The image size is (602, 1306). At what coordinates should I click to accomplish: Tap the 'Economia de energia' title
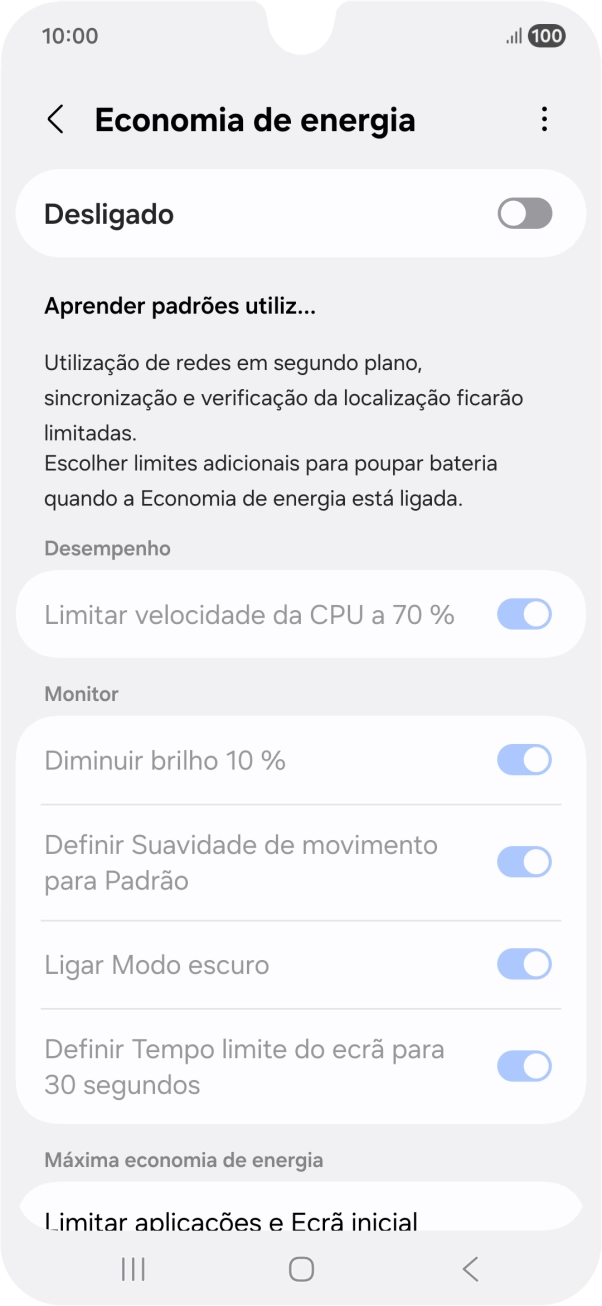click(256, 119)
